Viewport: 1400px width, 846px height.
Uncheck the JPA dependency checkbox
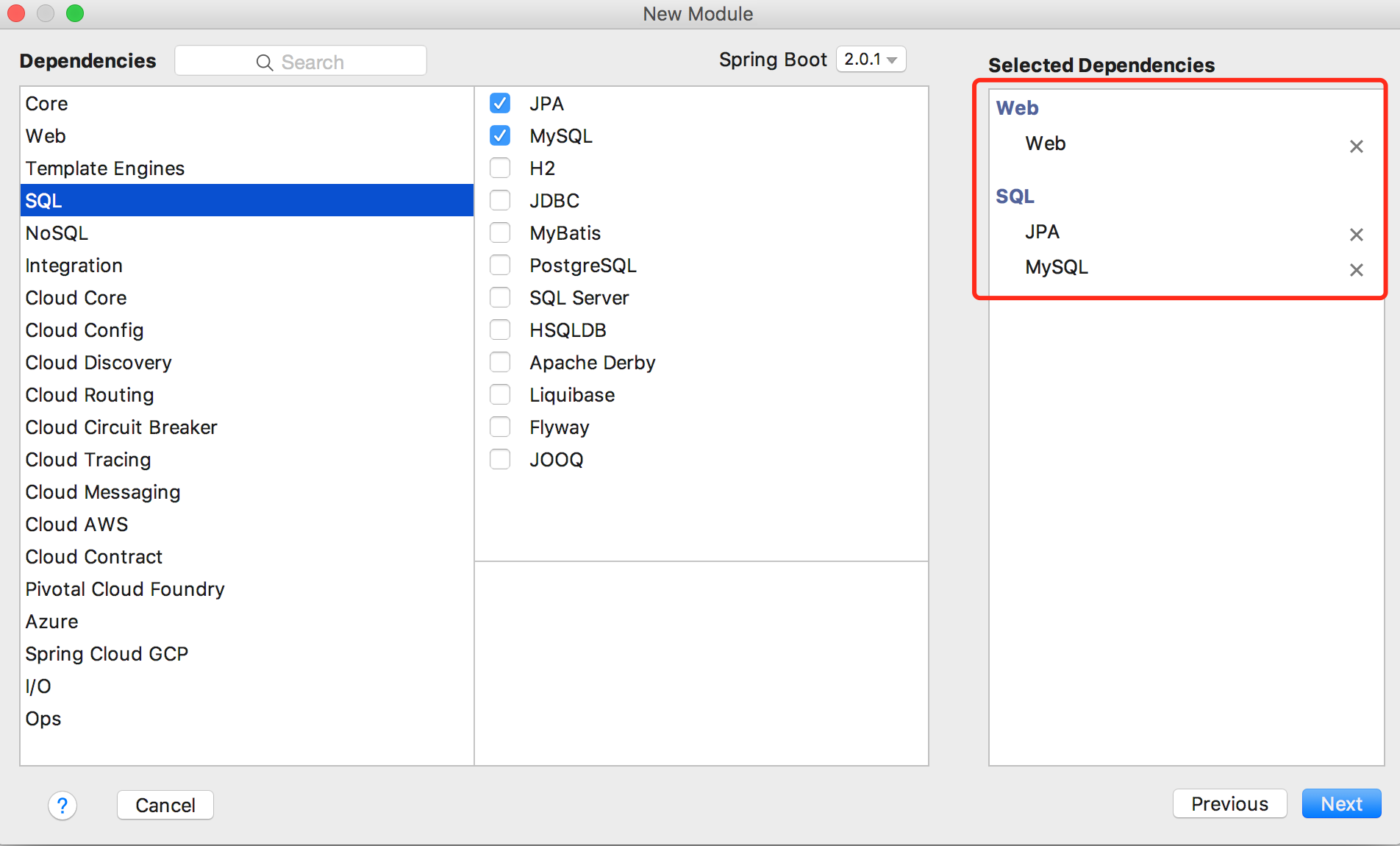coord(500,103)
